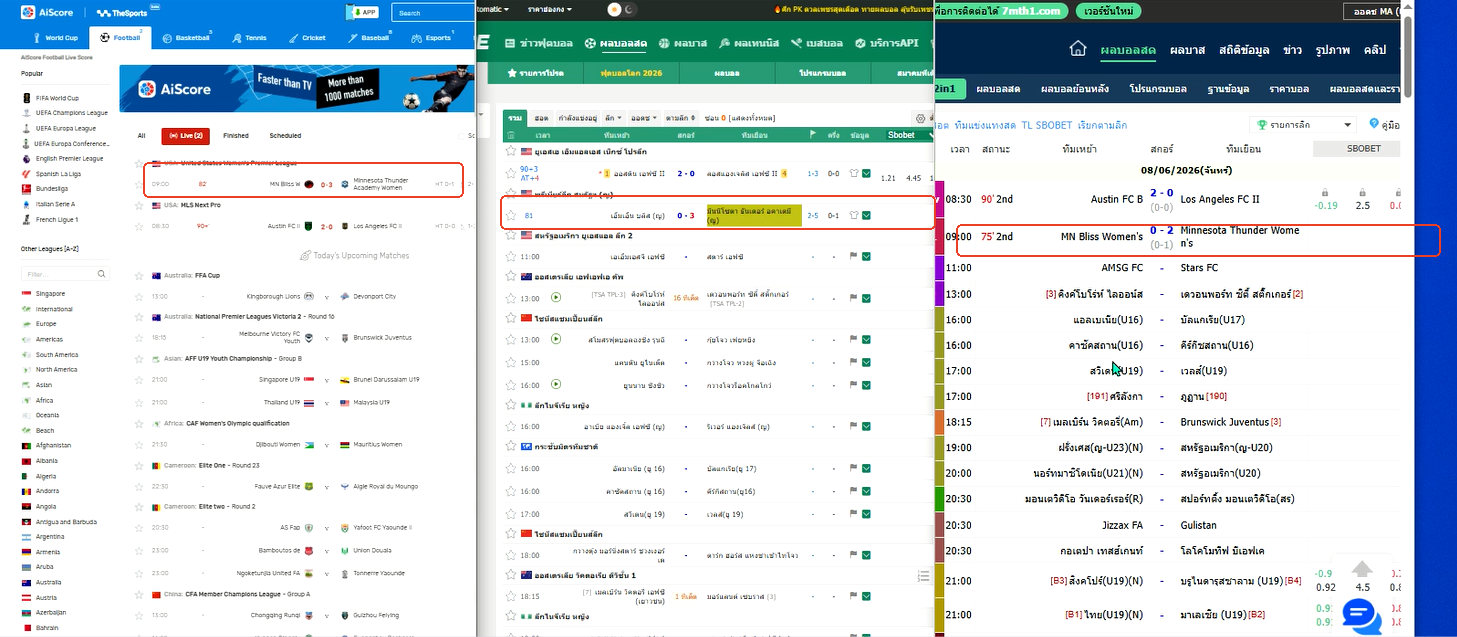Go to the Baseball tab in AiScore
The height and width of the screenshot is (637, 1457).
(x=369, y=38)
